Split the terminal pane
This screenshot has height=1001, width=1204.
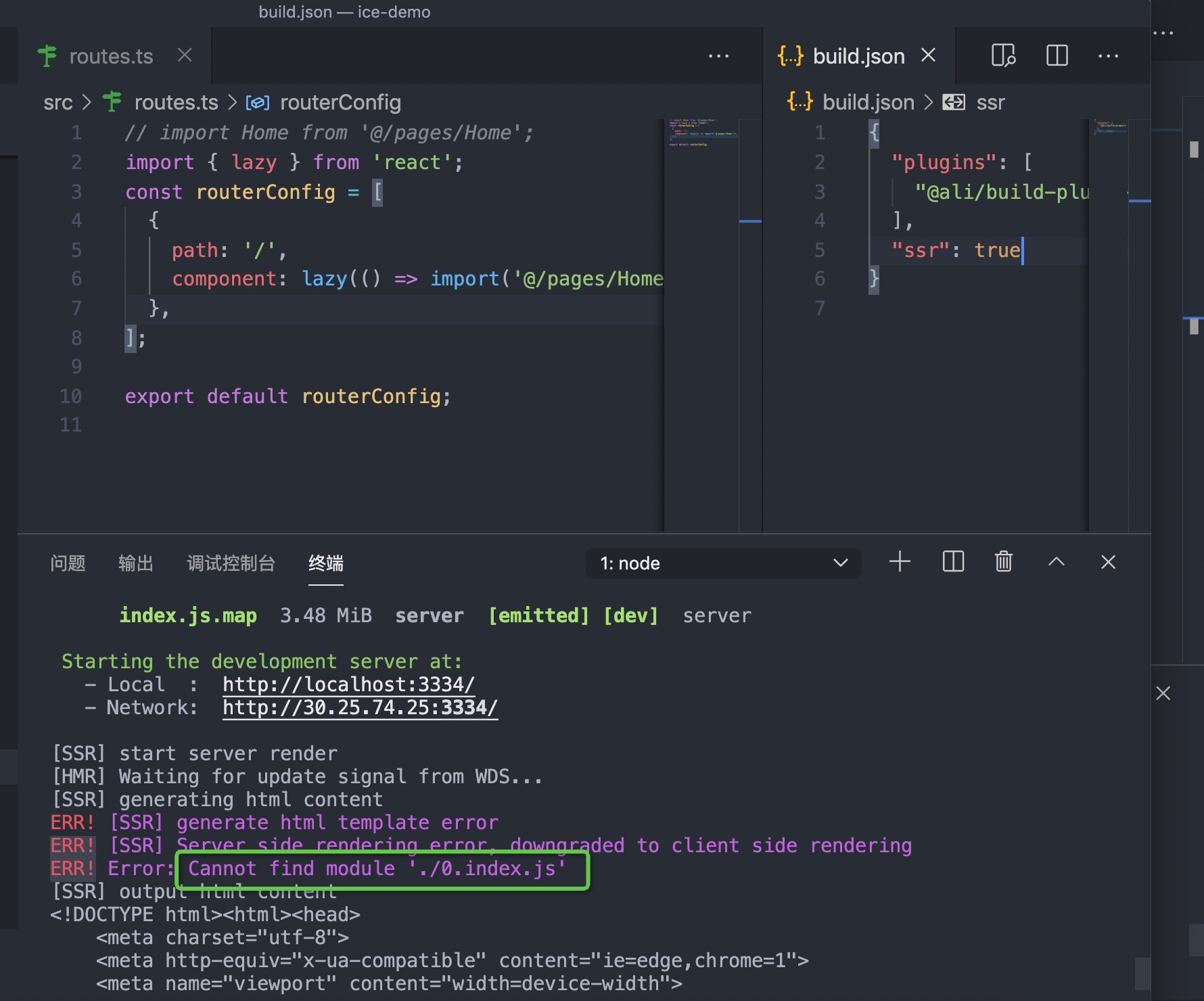(x=952, y=561)
